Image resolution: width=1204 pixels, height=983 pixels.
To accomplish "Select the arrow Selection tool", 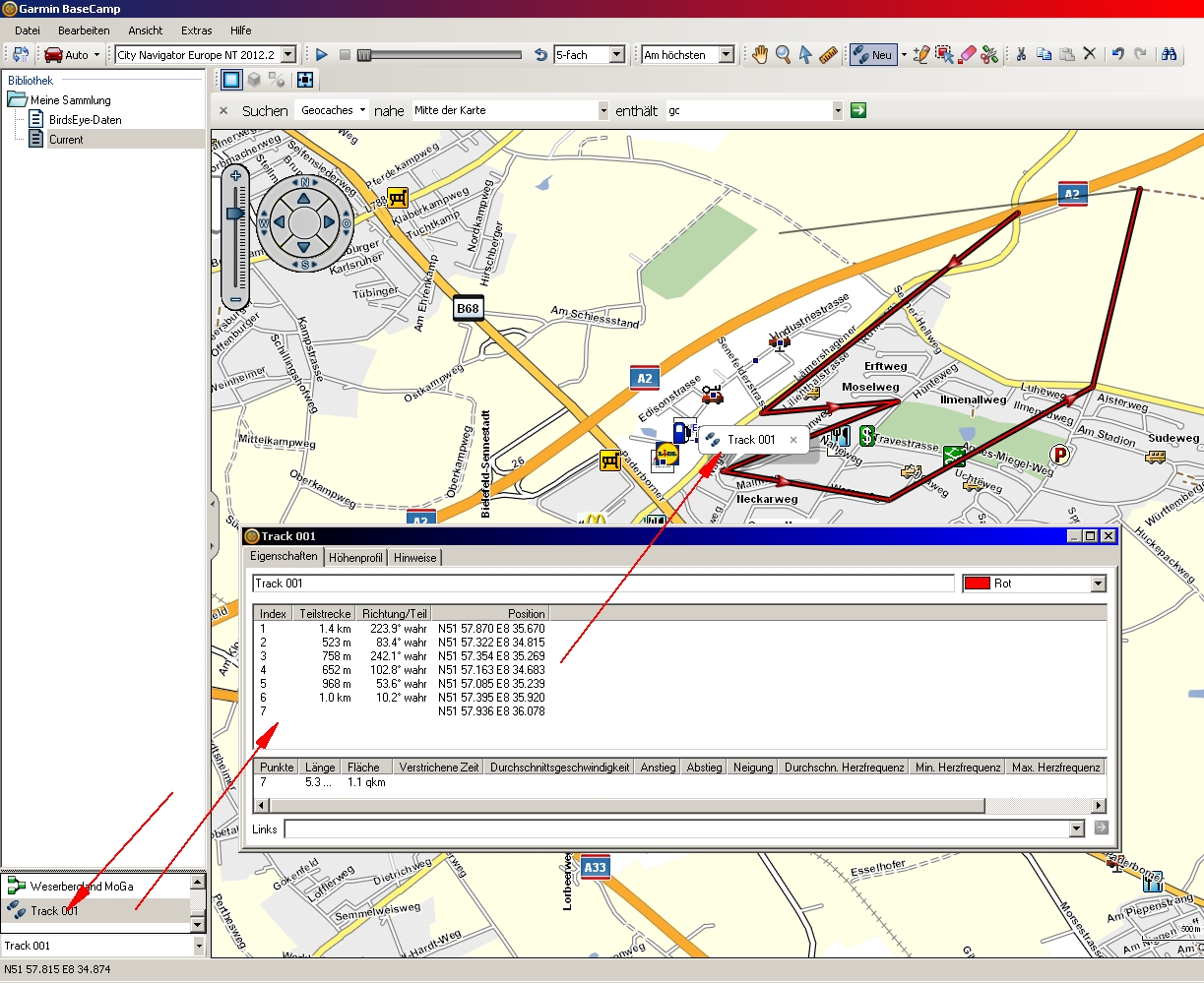I will 805,55.
